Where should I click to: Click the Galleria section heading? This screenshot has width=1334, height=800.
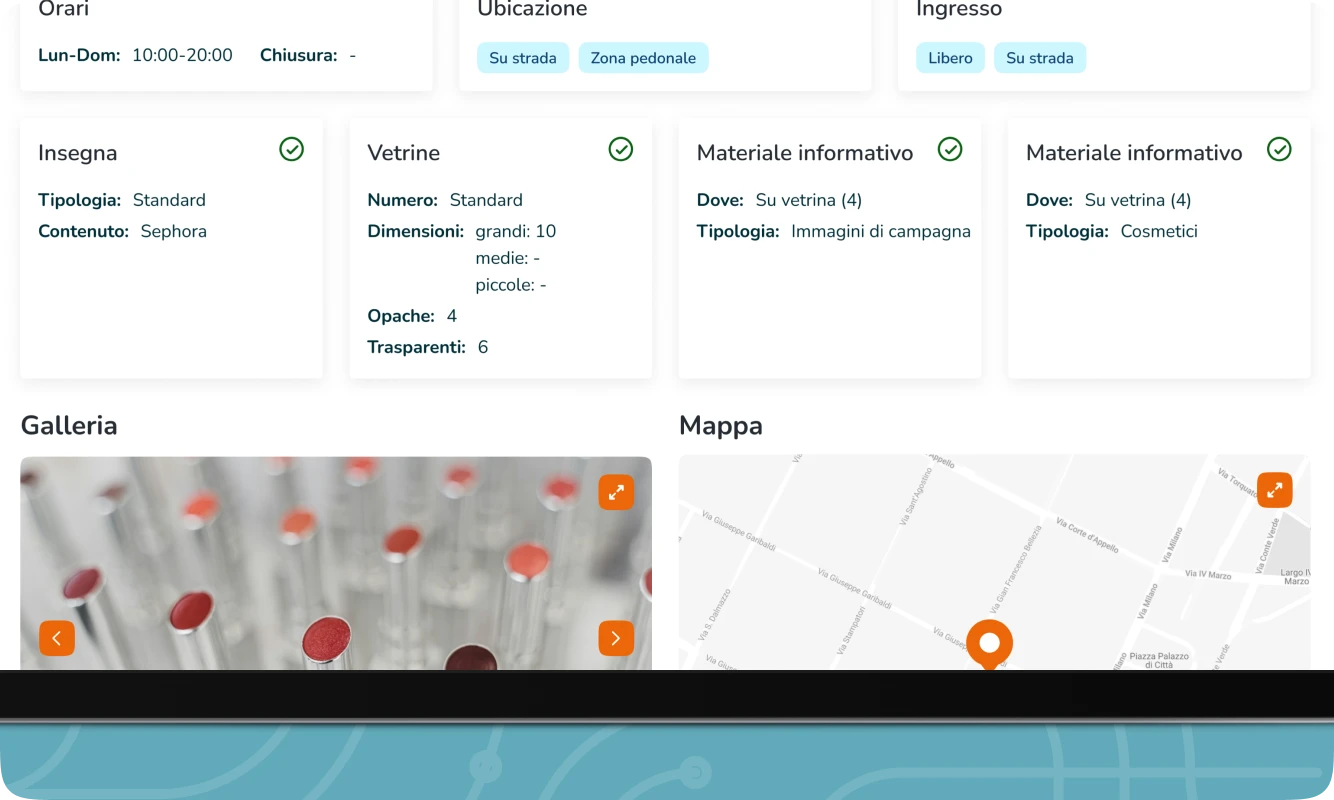tap(69, 425)
